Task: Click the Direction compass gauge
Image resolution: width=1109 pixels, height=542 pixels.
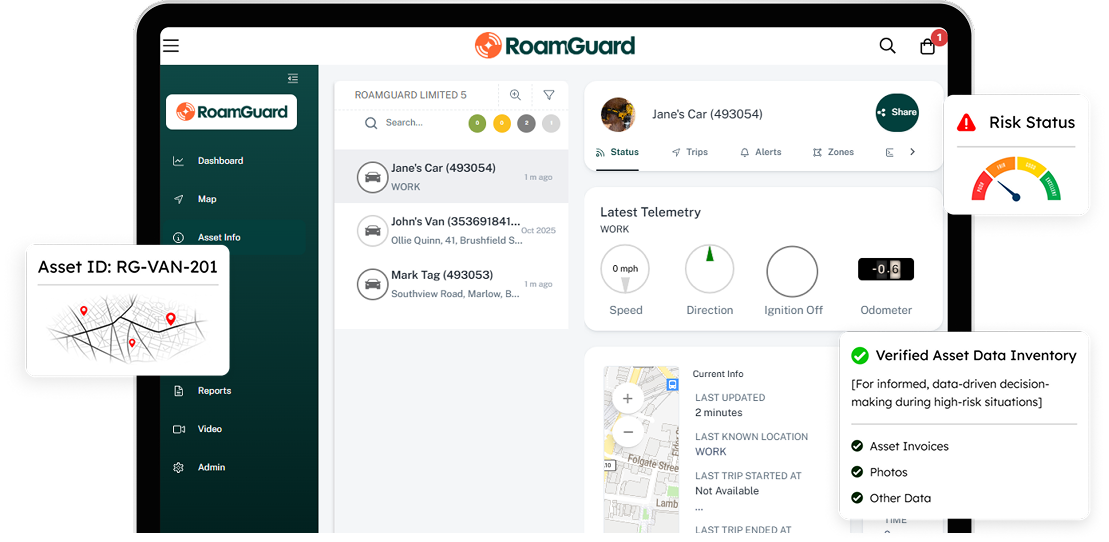Action: coord(709,270)
